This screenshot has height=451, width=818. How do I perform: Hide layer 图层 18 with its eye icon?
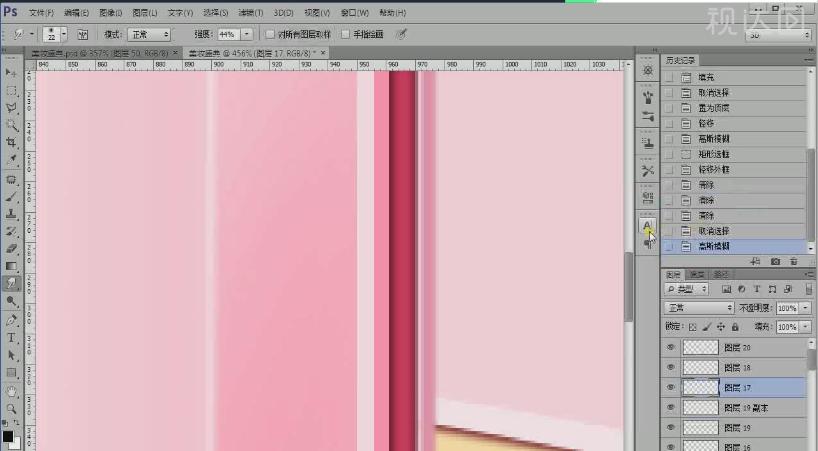click(671, 367)
